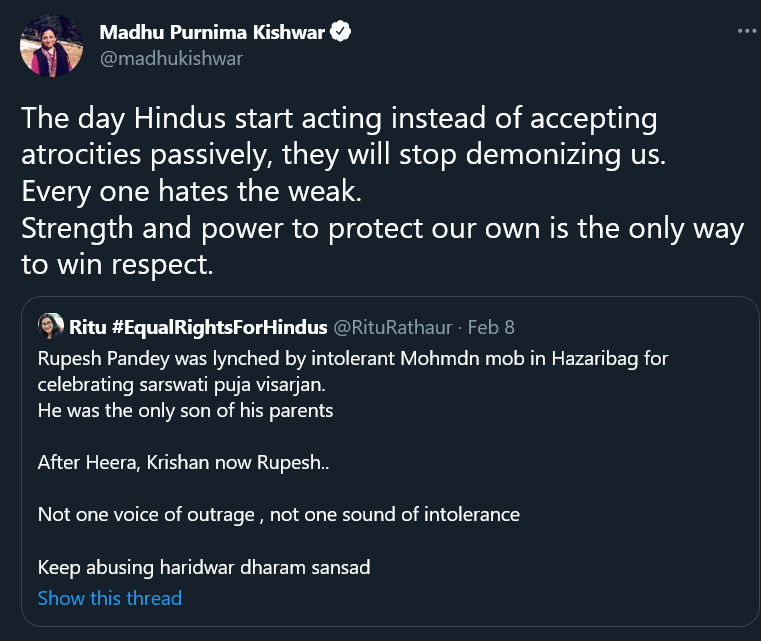Click the @madhukishwar handle
The height and width of the screenshot is (641, 761).
171,58
